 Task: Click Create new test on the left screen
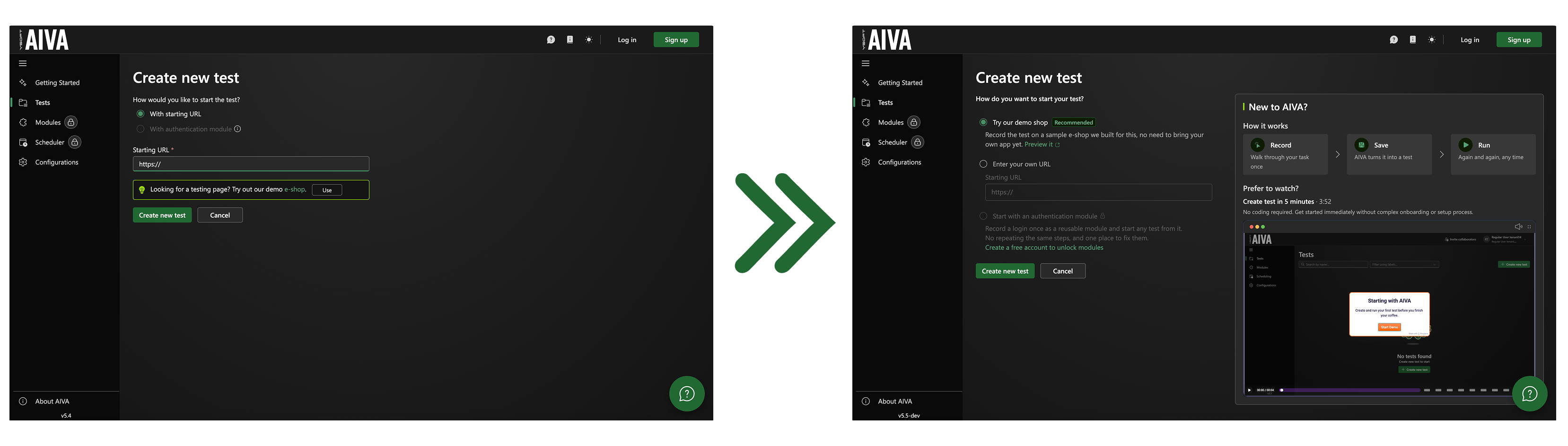163,215
